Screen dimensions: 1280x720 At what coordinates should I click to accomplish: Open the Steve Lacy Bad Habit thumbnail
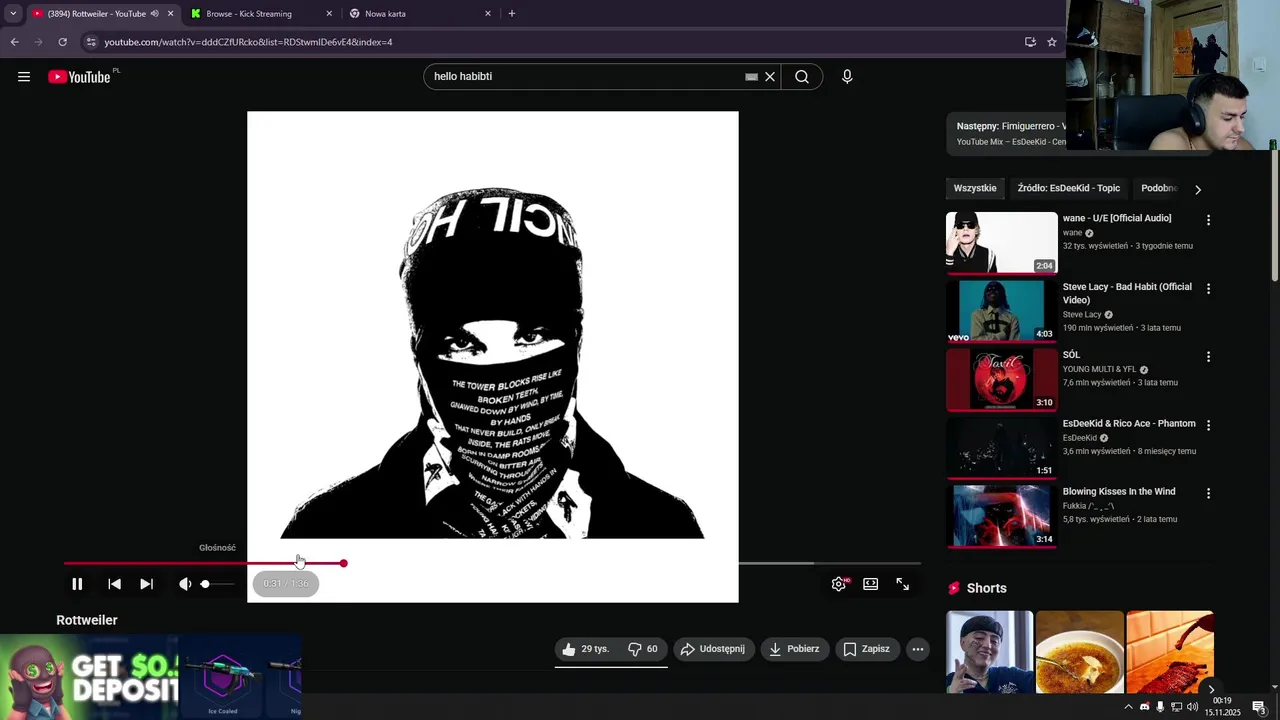1002,310
